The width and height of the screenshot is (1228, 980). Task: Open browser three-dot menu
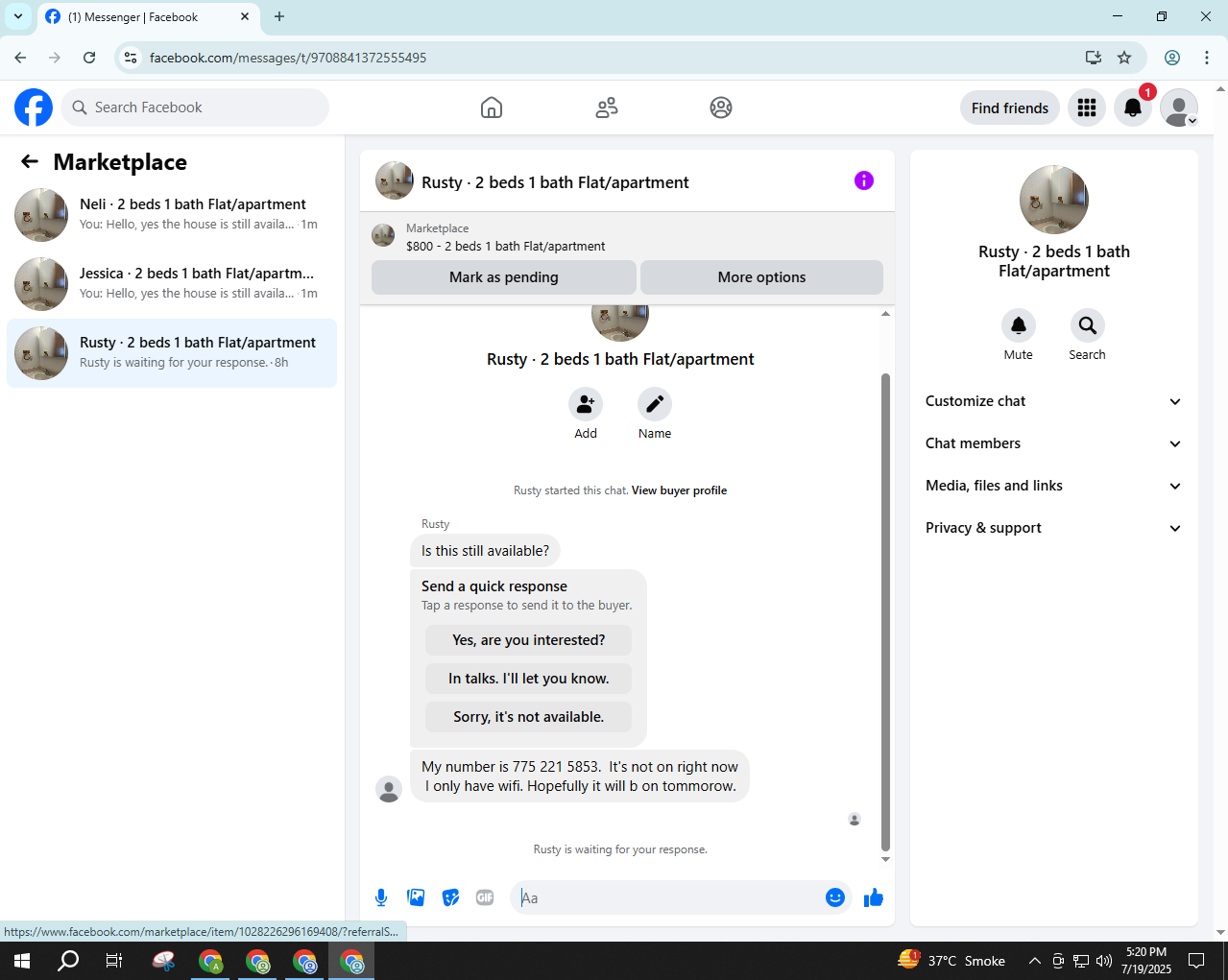pos(1207,58)
